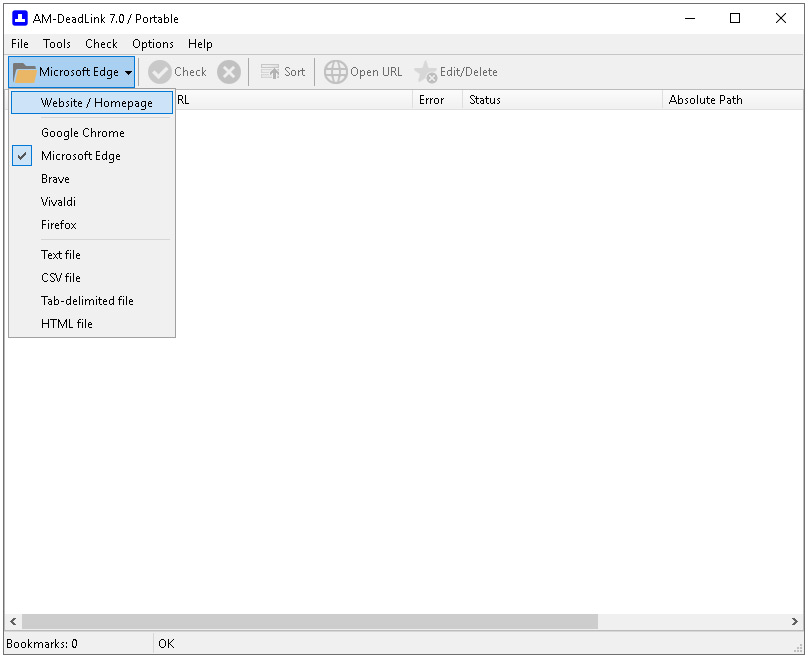The image size is (808, 657).
Task: Minimize the AM-DeadLink window
Action: coord(690,19)
